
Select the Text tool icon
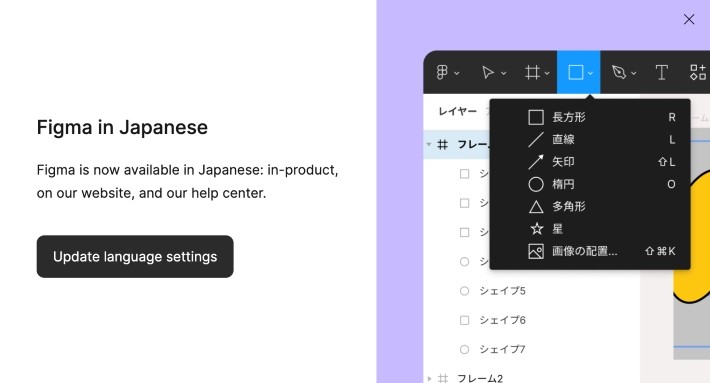tap(662, 72)
